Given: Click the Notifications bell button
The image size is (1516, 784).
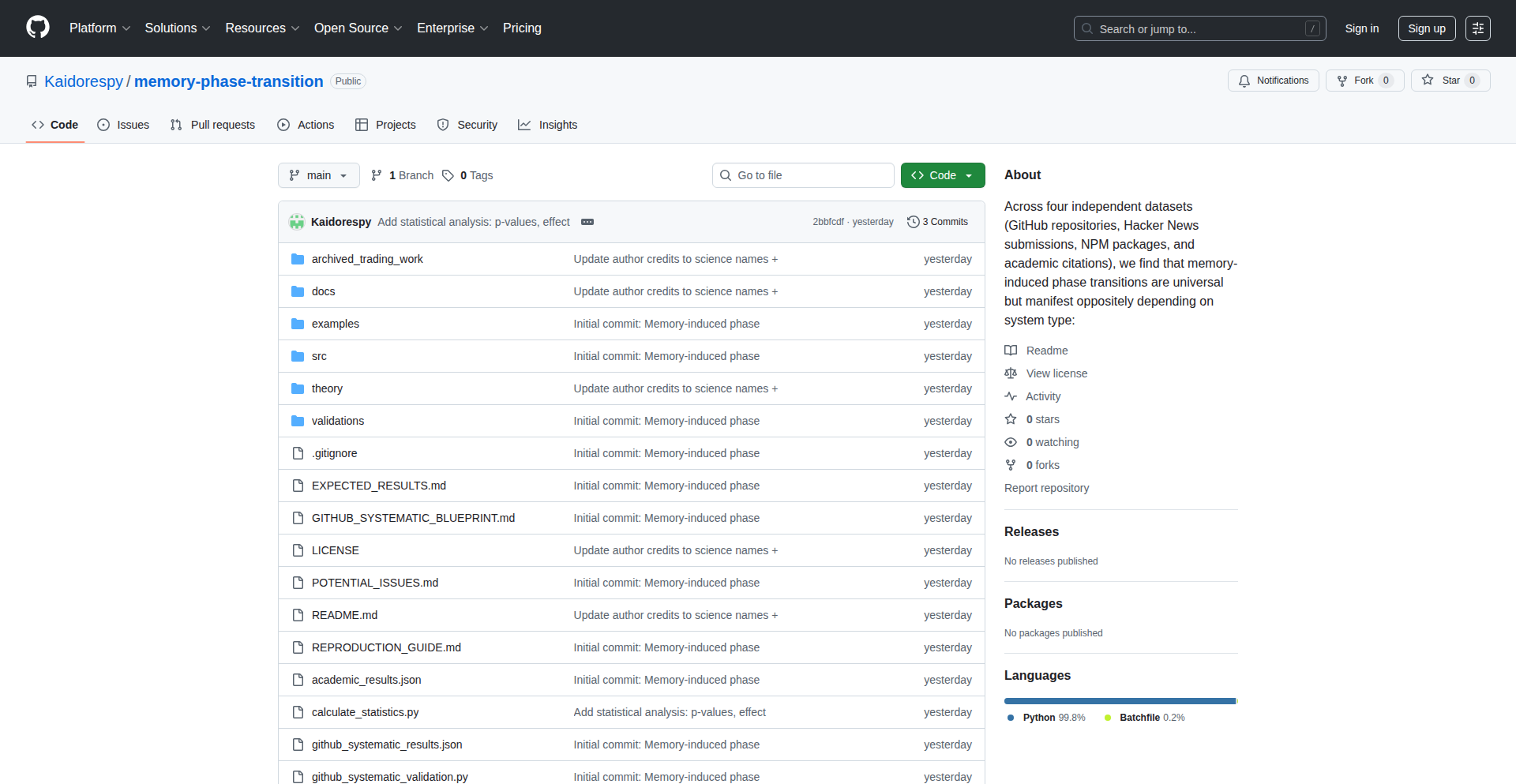Looking at the screenshot, I should coord(1273,81).
